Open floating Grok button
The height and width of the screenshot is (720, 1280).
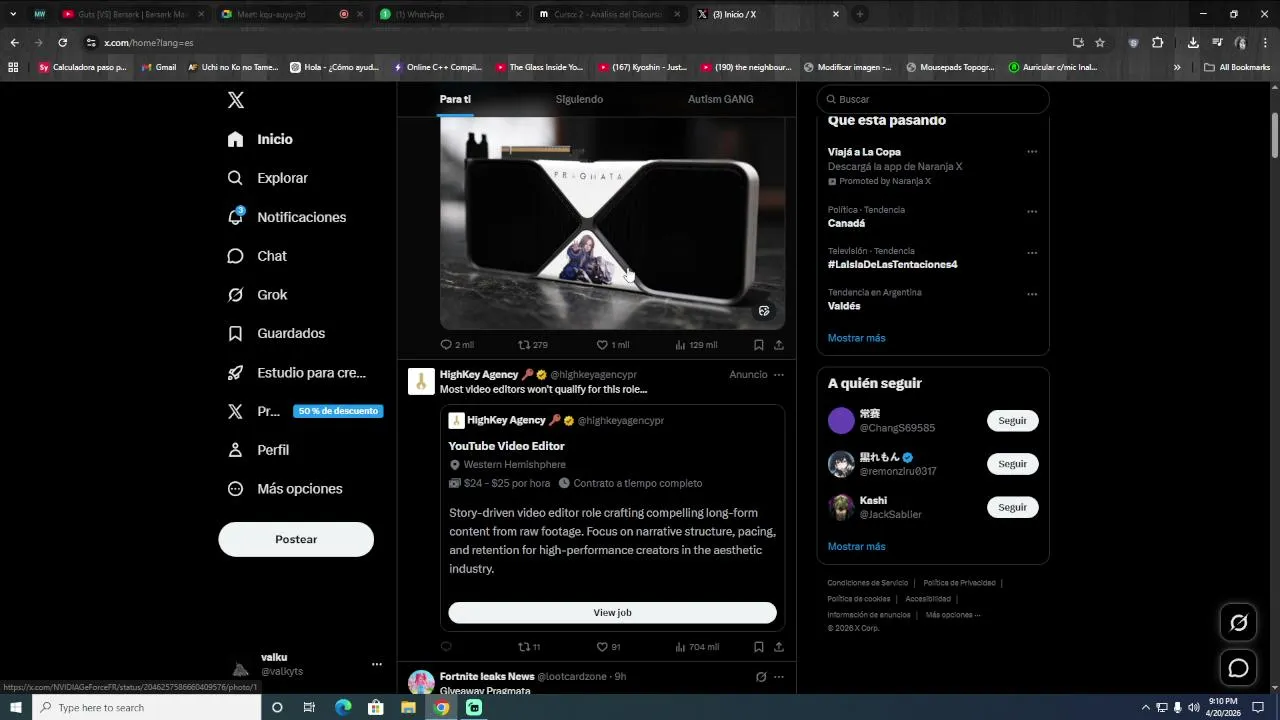click(x=1238, y=623)
